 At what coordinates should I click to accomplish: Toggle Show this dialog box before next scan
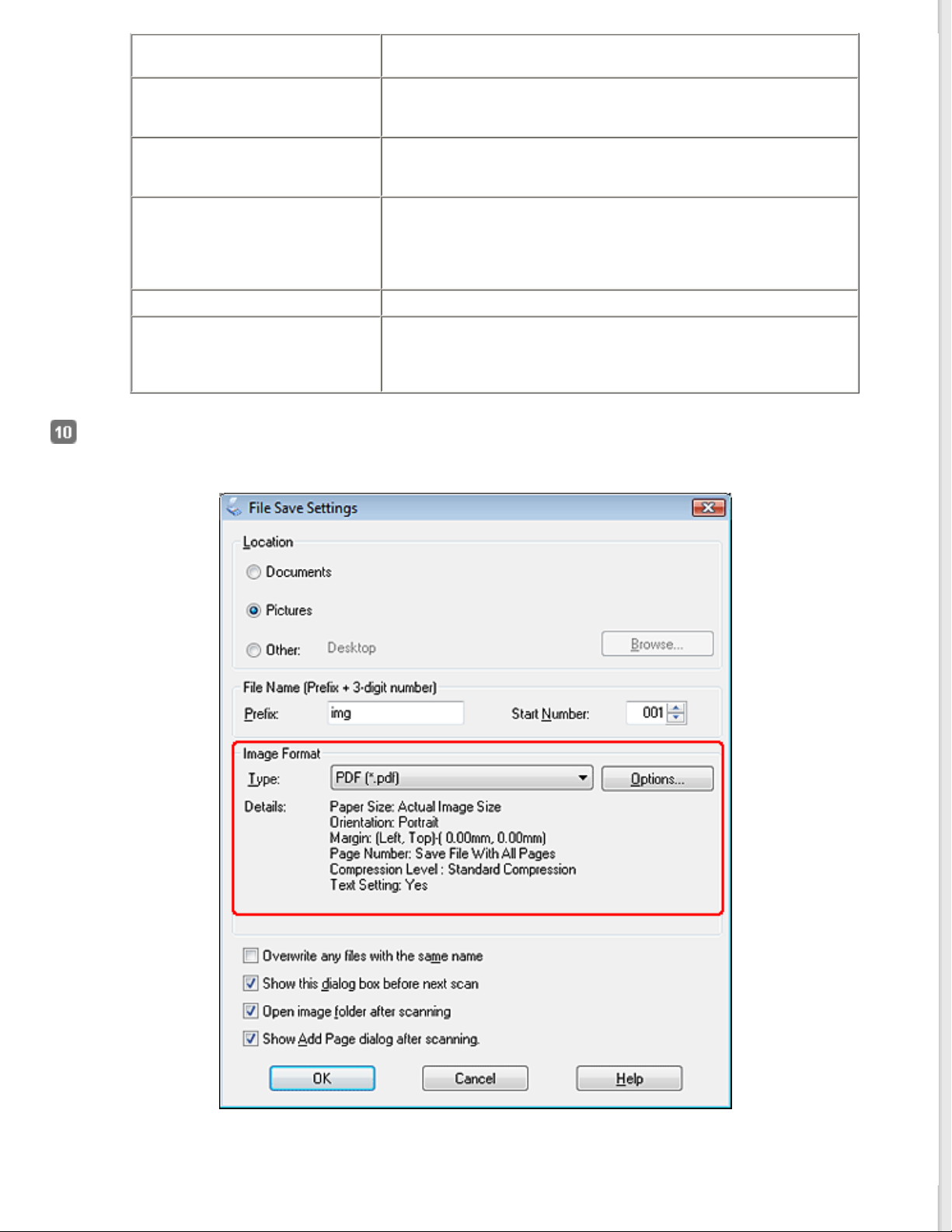(250, 983)
